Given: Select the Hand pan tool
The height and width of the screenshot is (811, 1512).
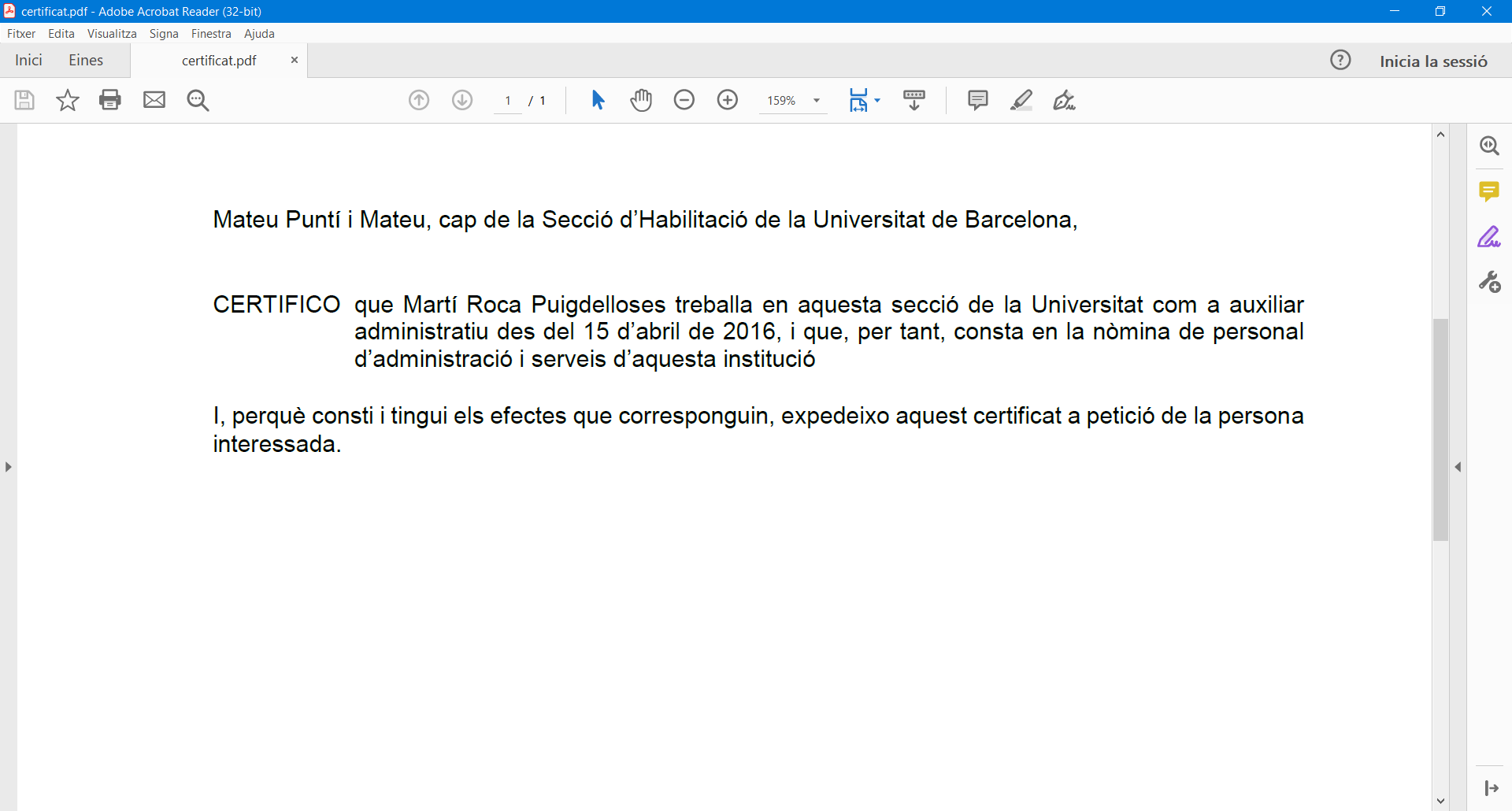Looking at the screenshot, I should pyautogui.click(x=641, y=100).
